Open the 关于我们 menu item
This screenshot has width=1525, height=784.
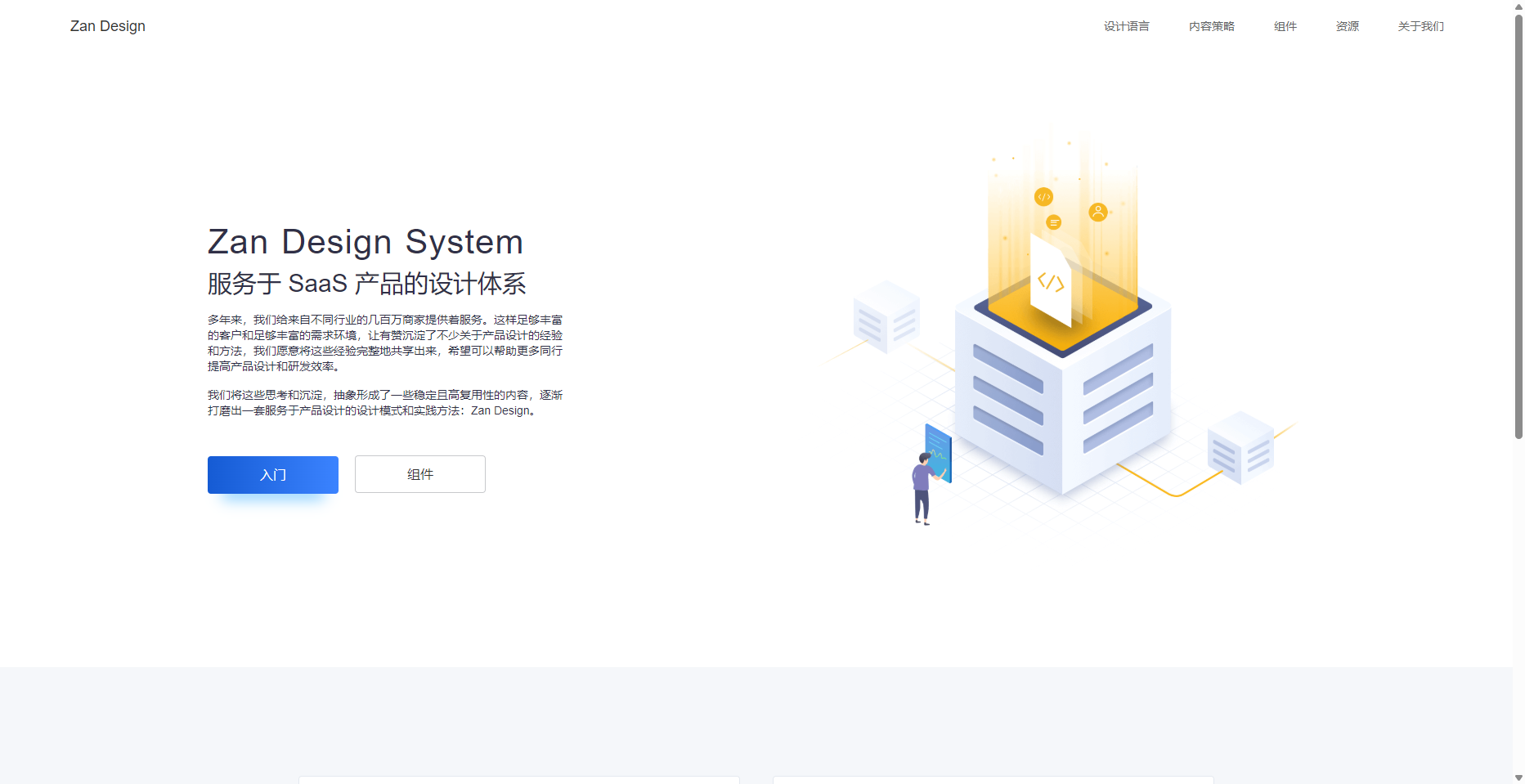tap(1420, 26)
